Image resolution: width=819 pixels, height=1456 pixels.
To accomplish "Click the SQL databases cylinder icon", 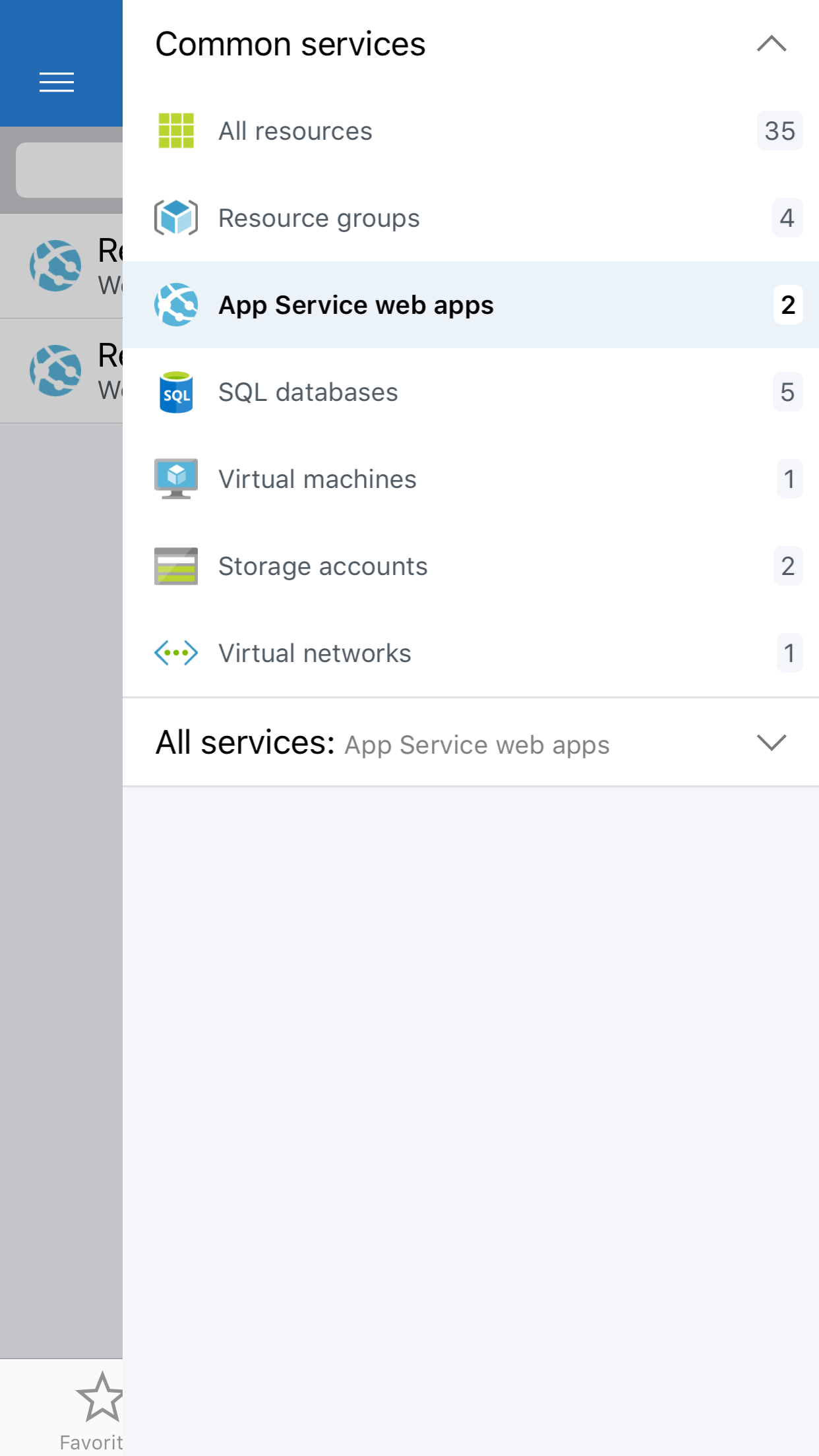I will click(x=176, y=392).
